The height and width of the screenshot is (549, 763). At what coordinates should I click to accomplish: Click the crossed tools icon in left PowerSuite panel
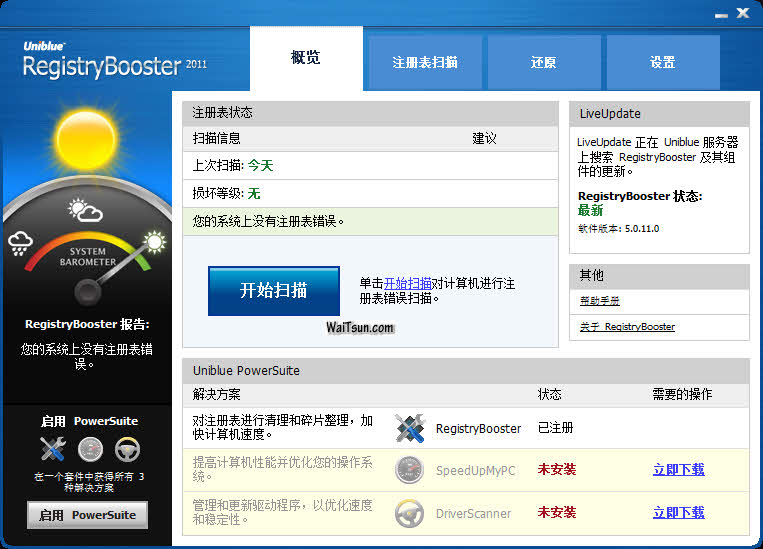[52, 449]
